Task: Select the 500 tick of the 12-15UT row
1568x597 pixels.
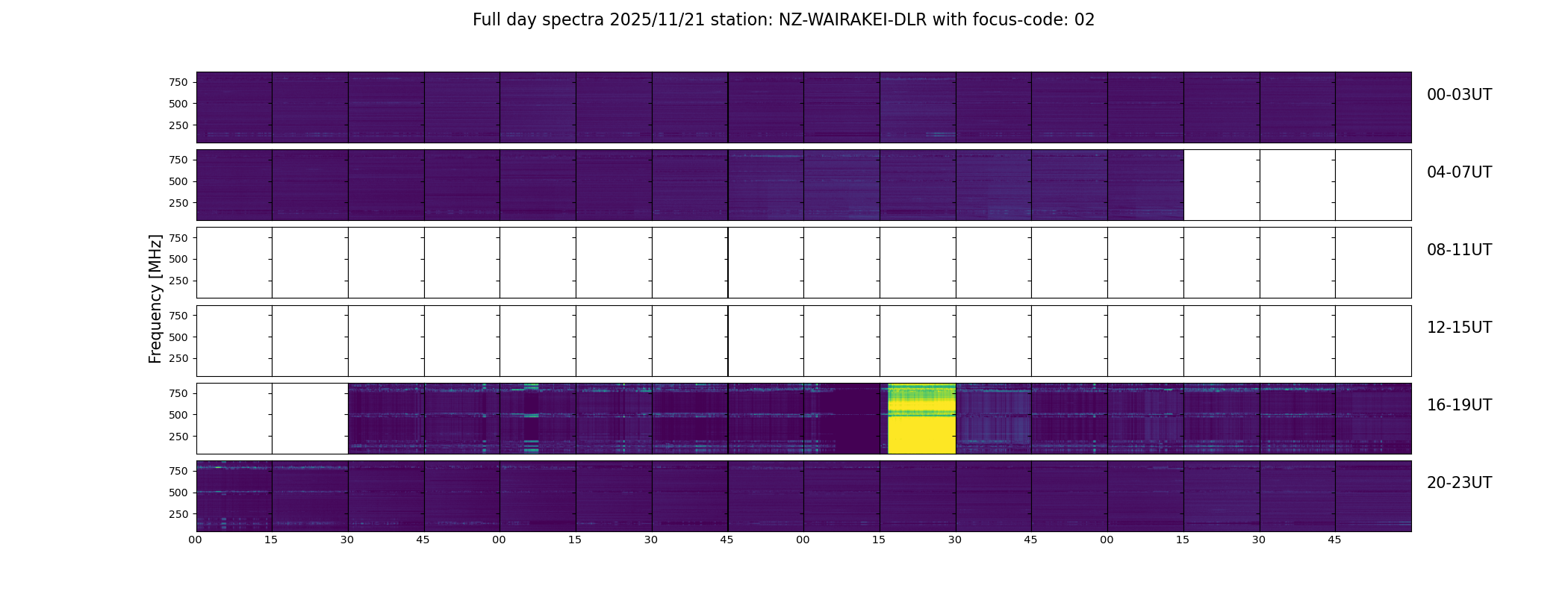Action: pyautogui.click(x=178, y=337)
